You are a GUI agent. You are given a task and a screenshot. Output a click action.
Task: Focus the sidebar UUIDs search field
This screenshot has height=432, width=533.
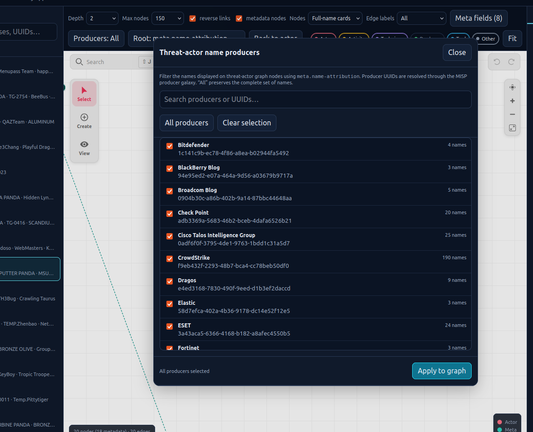[29, 32]
